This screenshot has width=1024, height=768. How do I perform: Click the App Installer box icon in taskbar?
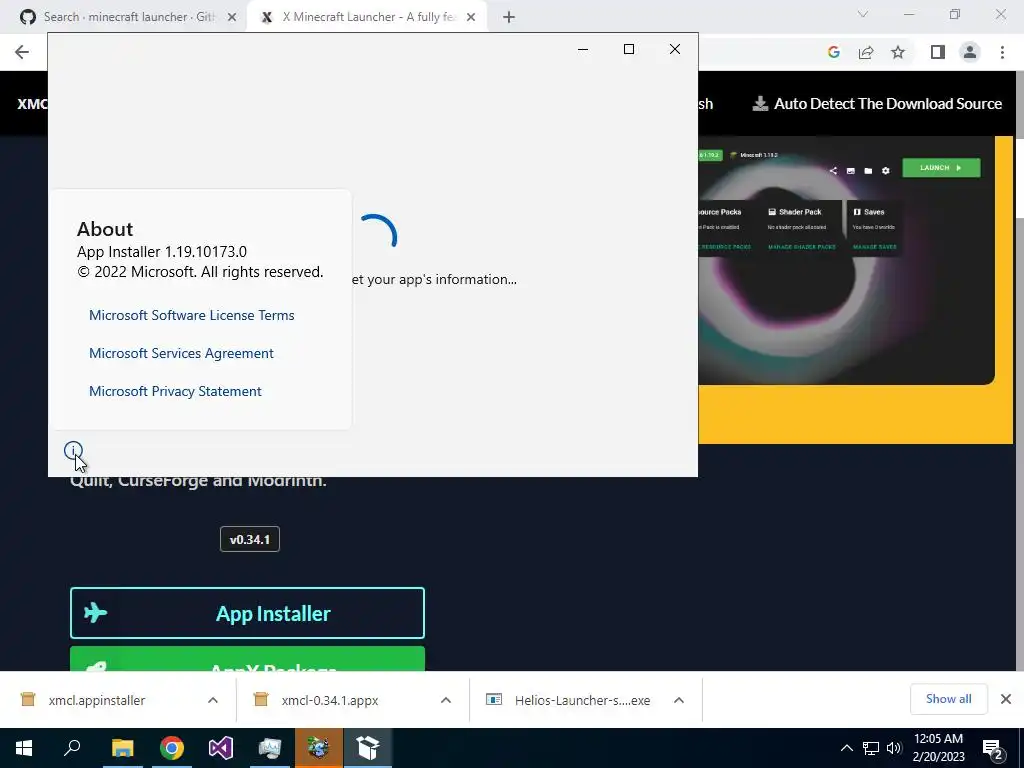pos(368,748)
